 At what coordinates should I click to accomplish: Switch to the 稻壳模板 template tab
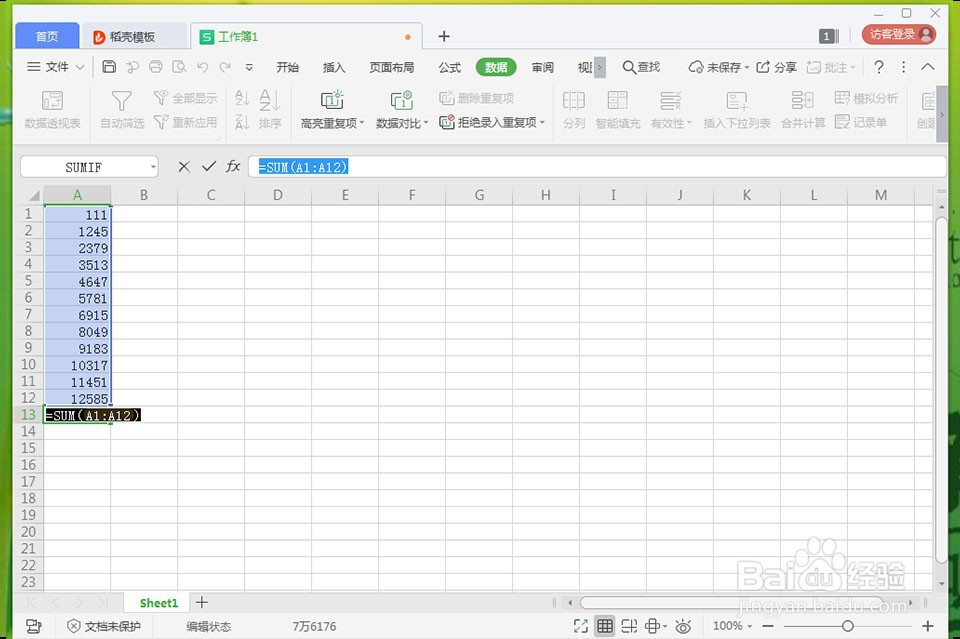coord(132,37)
